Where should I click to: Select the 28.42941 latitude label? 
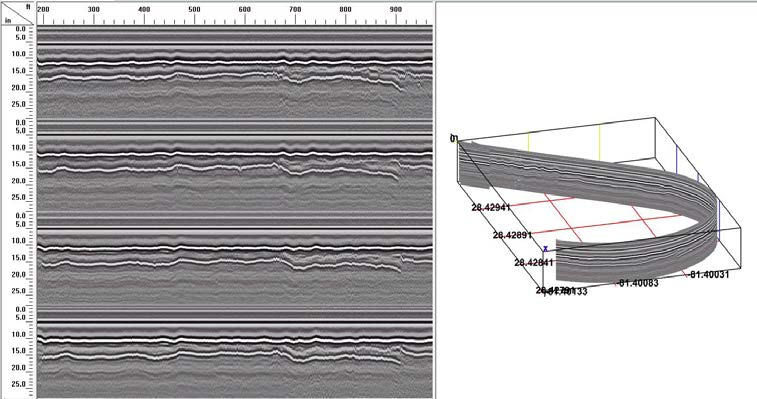(x=491, y=207)
